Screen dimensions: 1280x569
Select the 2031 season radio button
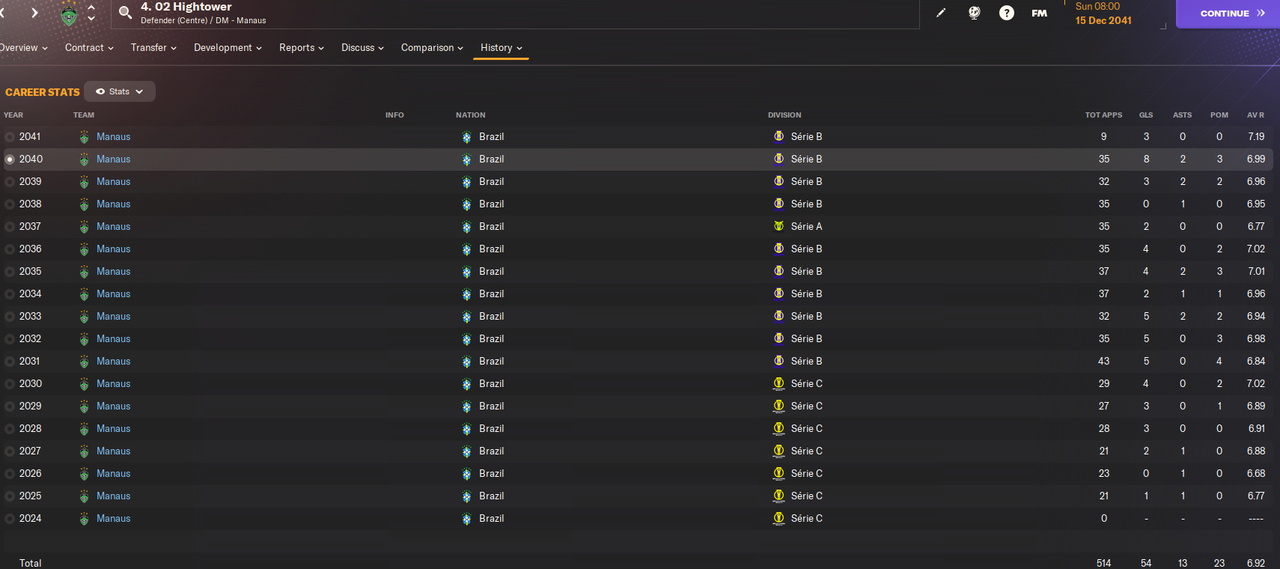pyautogui.click(x=10, y=361)
